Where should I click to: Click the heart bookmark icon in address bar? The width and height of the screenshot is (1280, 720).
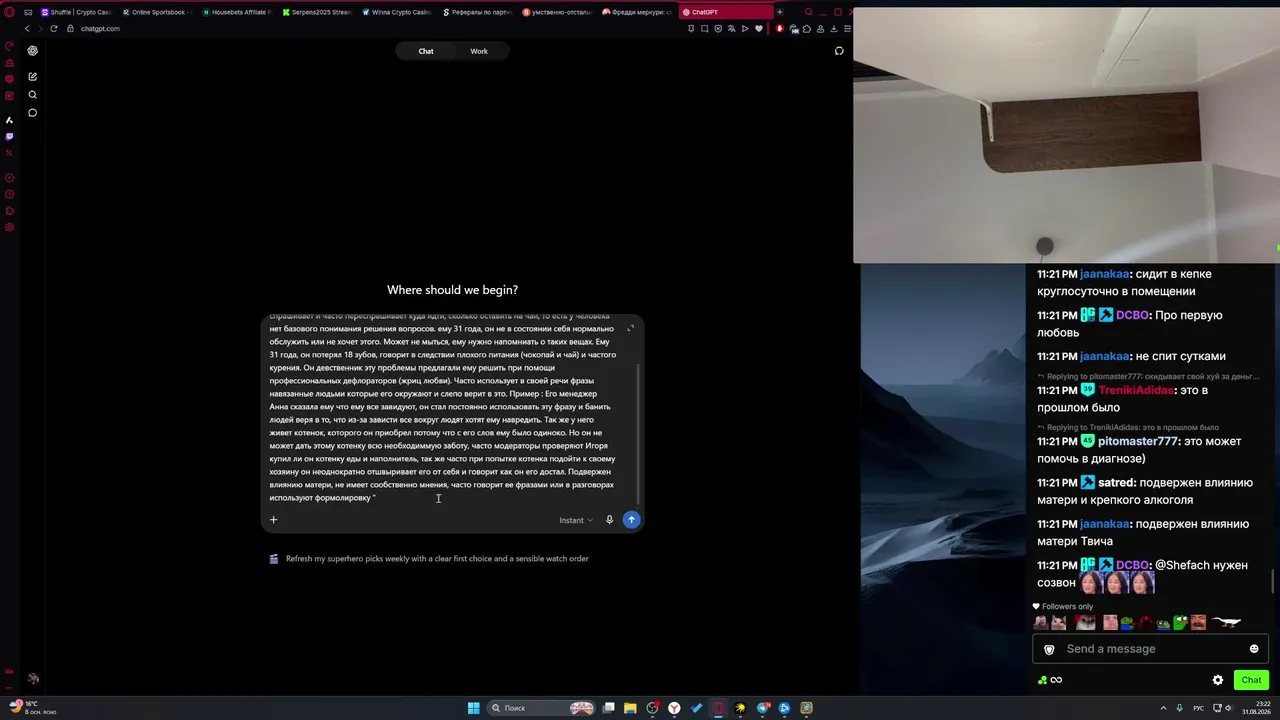[758, 29]
